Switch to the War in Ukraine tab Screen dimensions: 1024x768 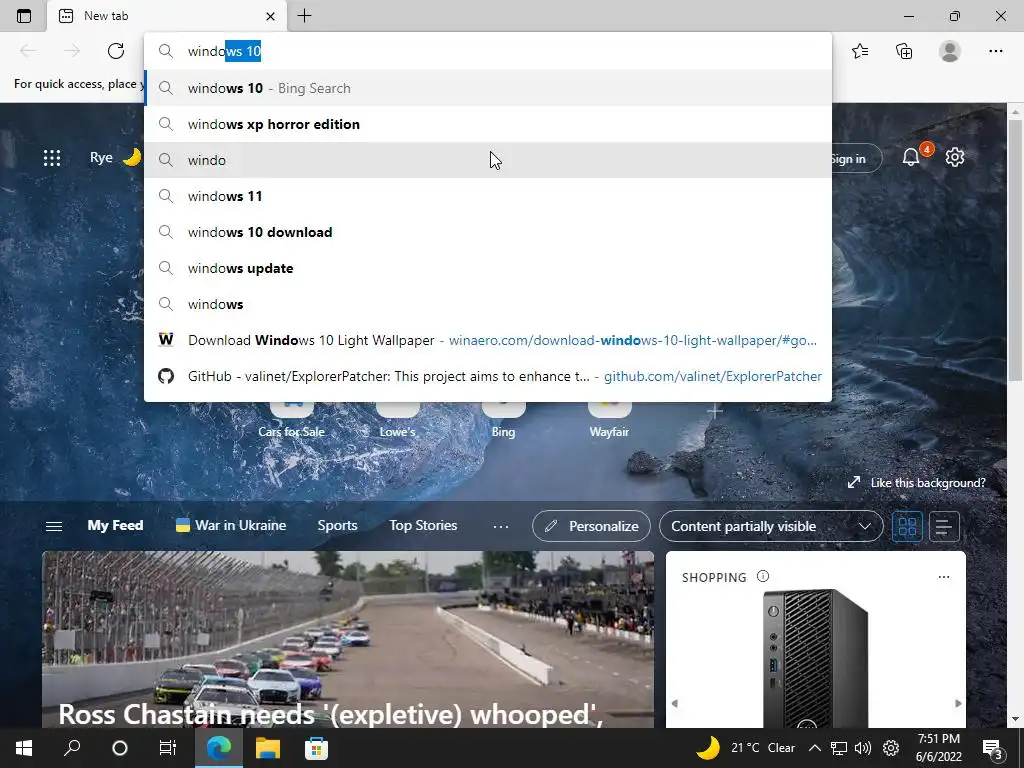point(231,525)
